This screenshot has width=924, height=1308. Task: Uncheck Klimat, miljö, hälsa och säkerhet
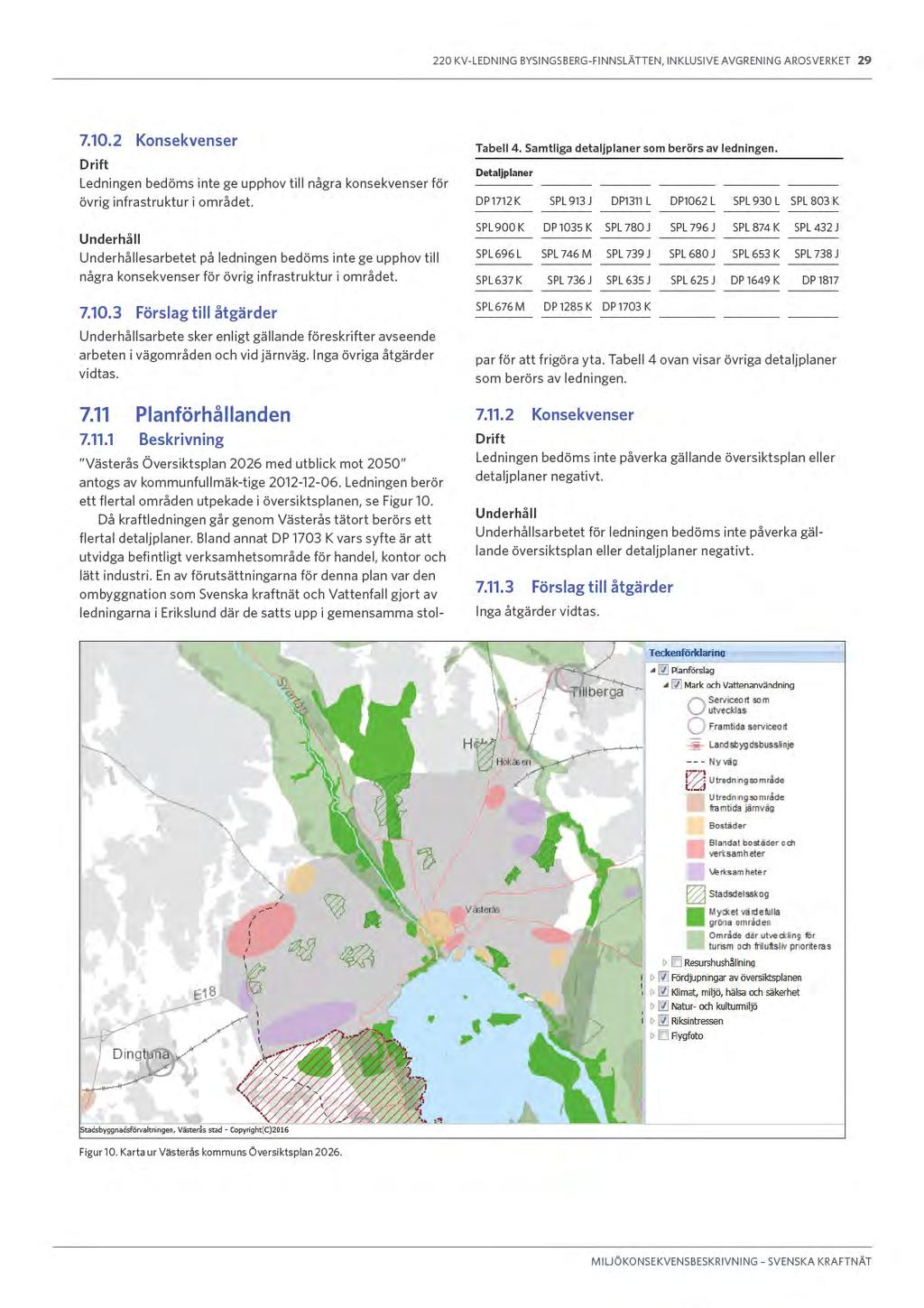click(x=664, y=992)
